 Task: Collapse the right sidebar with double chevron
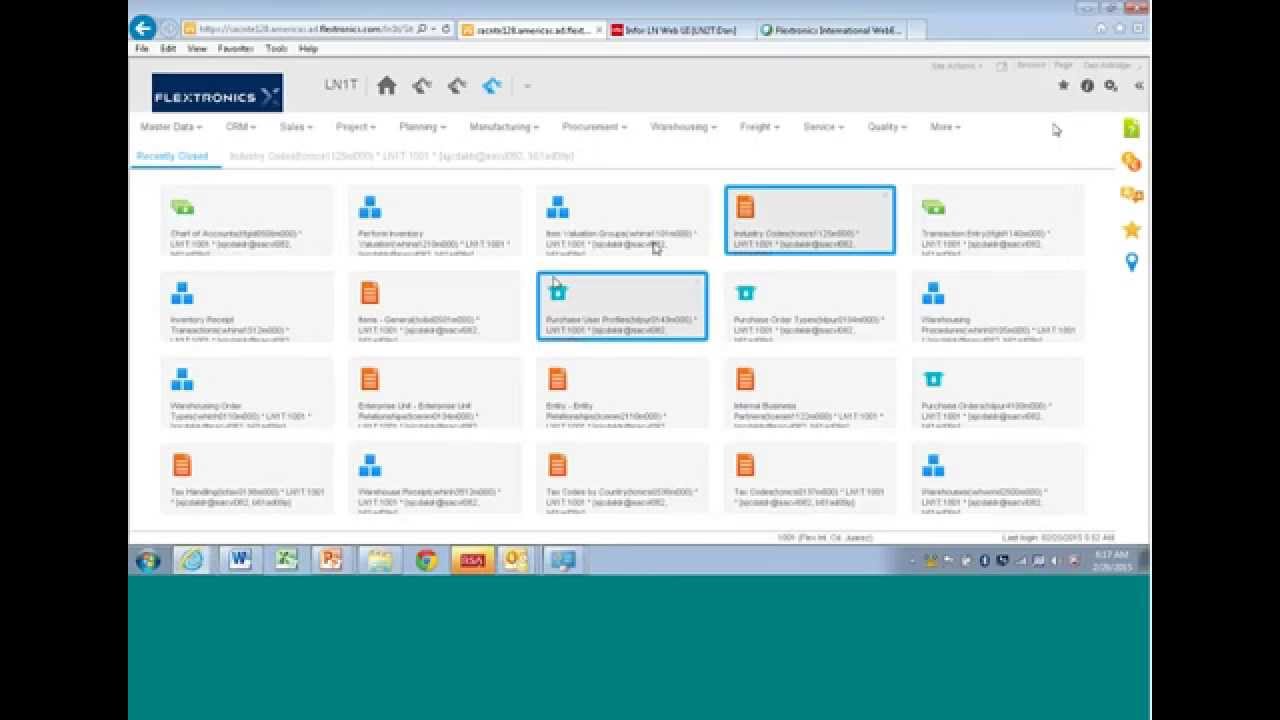point(1139,86)
